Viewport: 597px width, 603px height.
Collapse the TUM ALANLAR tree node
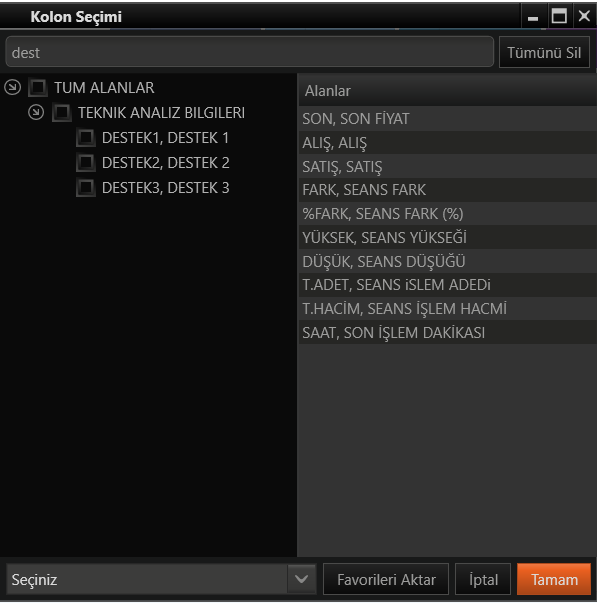pyautogui.click(x=12, y=87)
